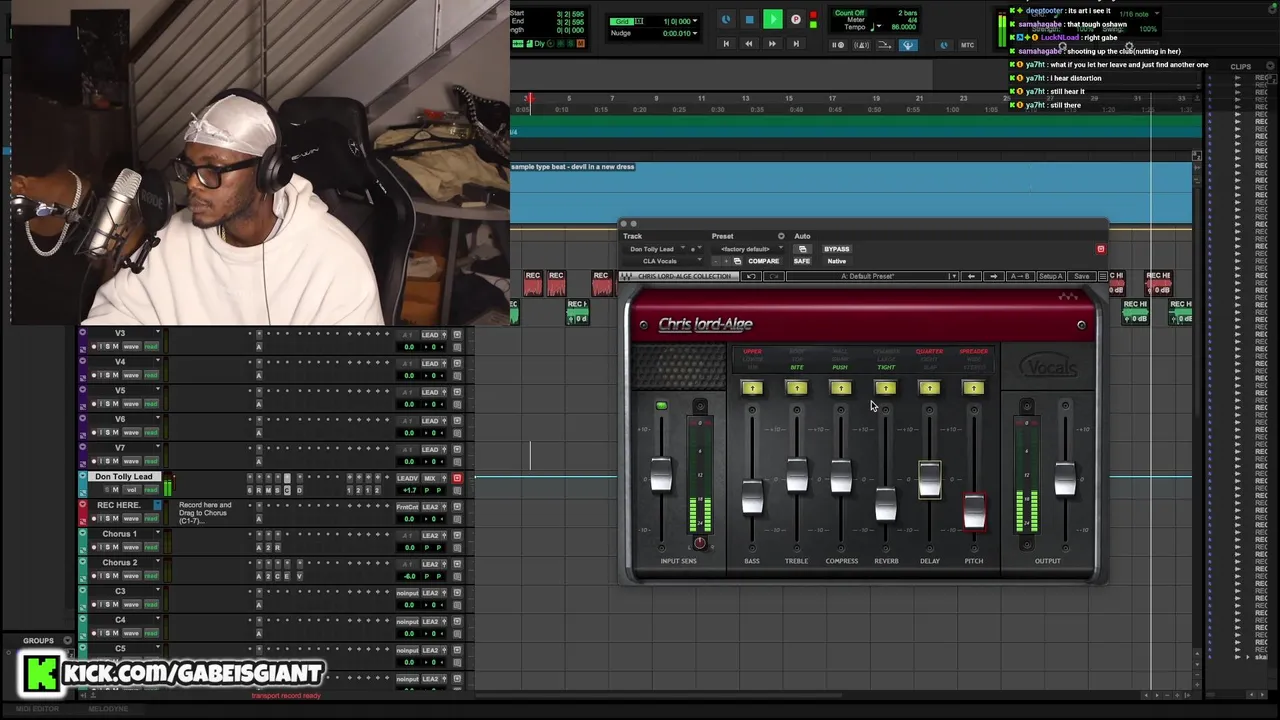Click the Delay fader handle
Viewport: 1280px width, 720px height.
[930, 479]
